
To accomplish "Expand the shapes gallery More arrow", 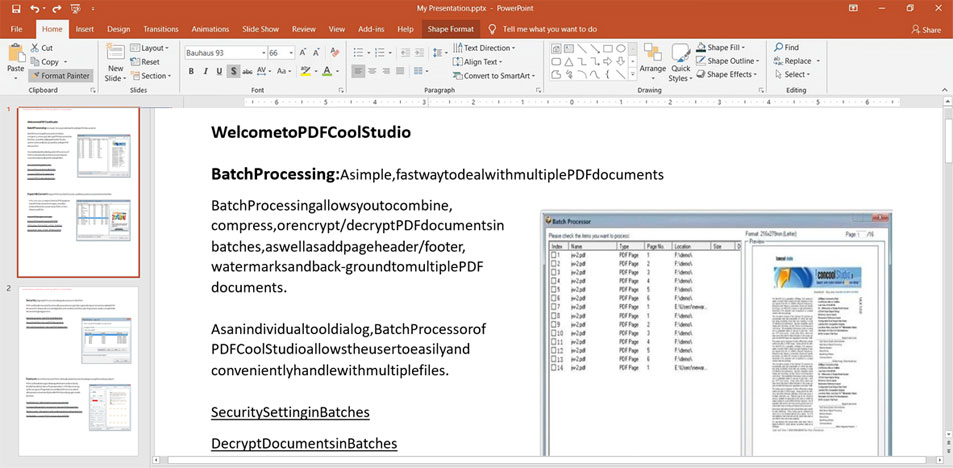I will tap(633, 75).
